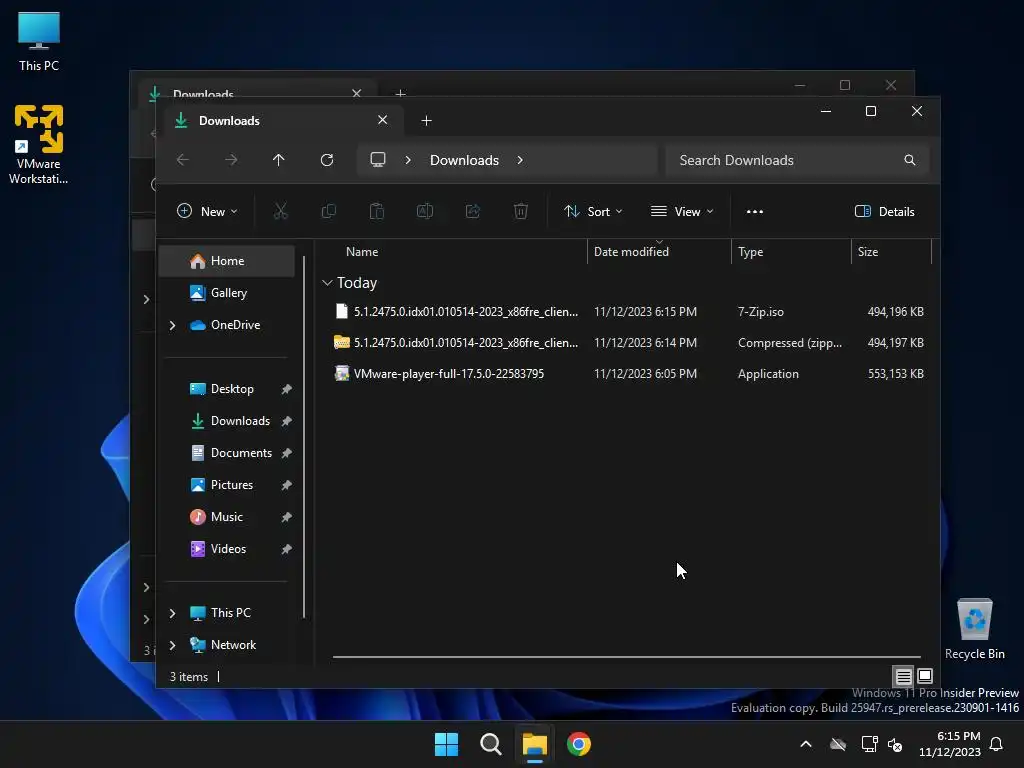The image size is (1024, 768).
Task: Click the magnifier icon in Search Downloads
Action: coord(910,160)
